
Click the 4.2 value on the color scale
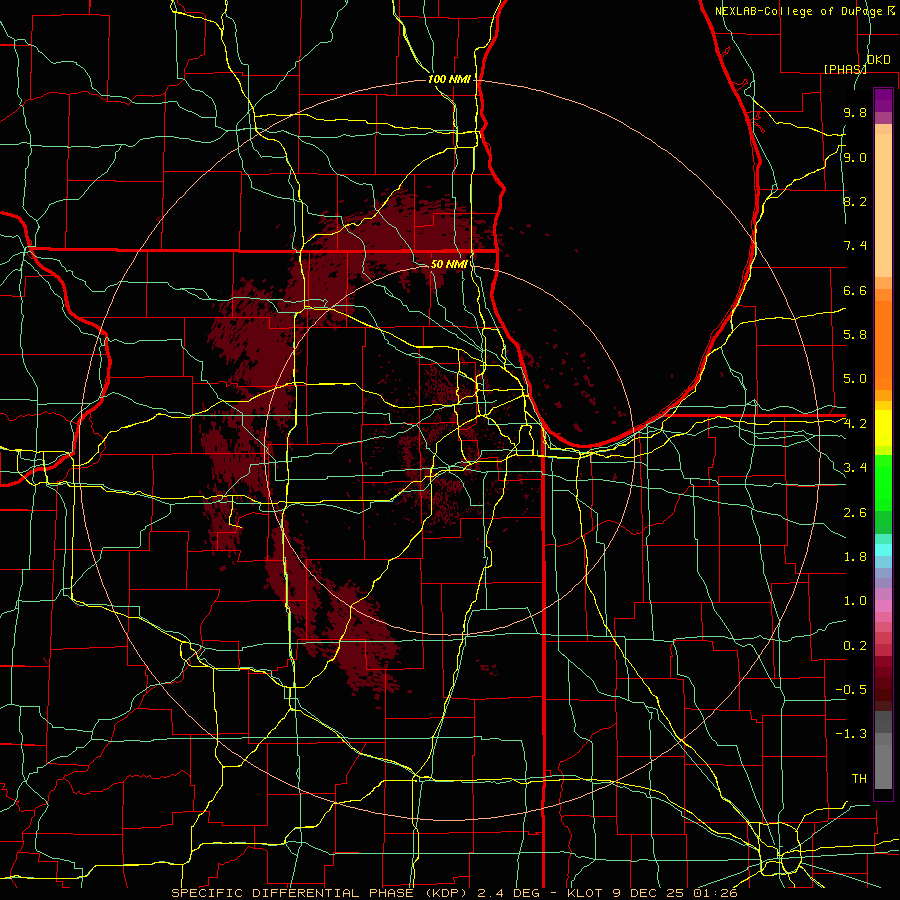pos(855,424)
